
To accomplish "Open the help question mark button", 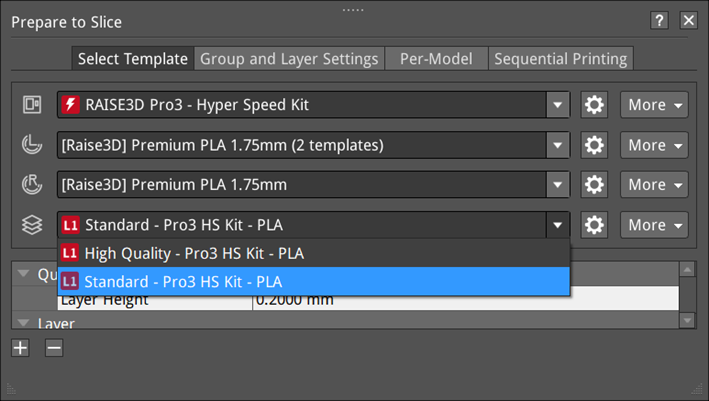I will tap(658, 21).
